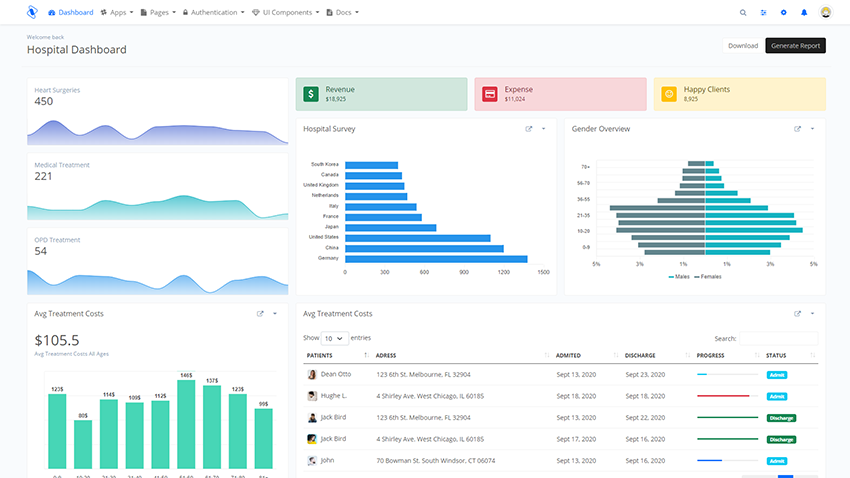Click the search magnifier icon in top bar
Viewport: 850px width, 478px height.
742,13
